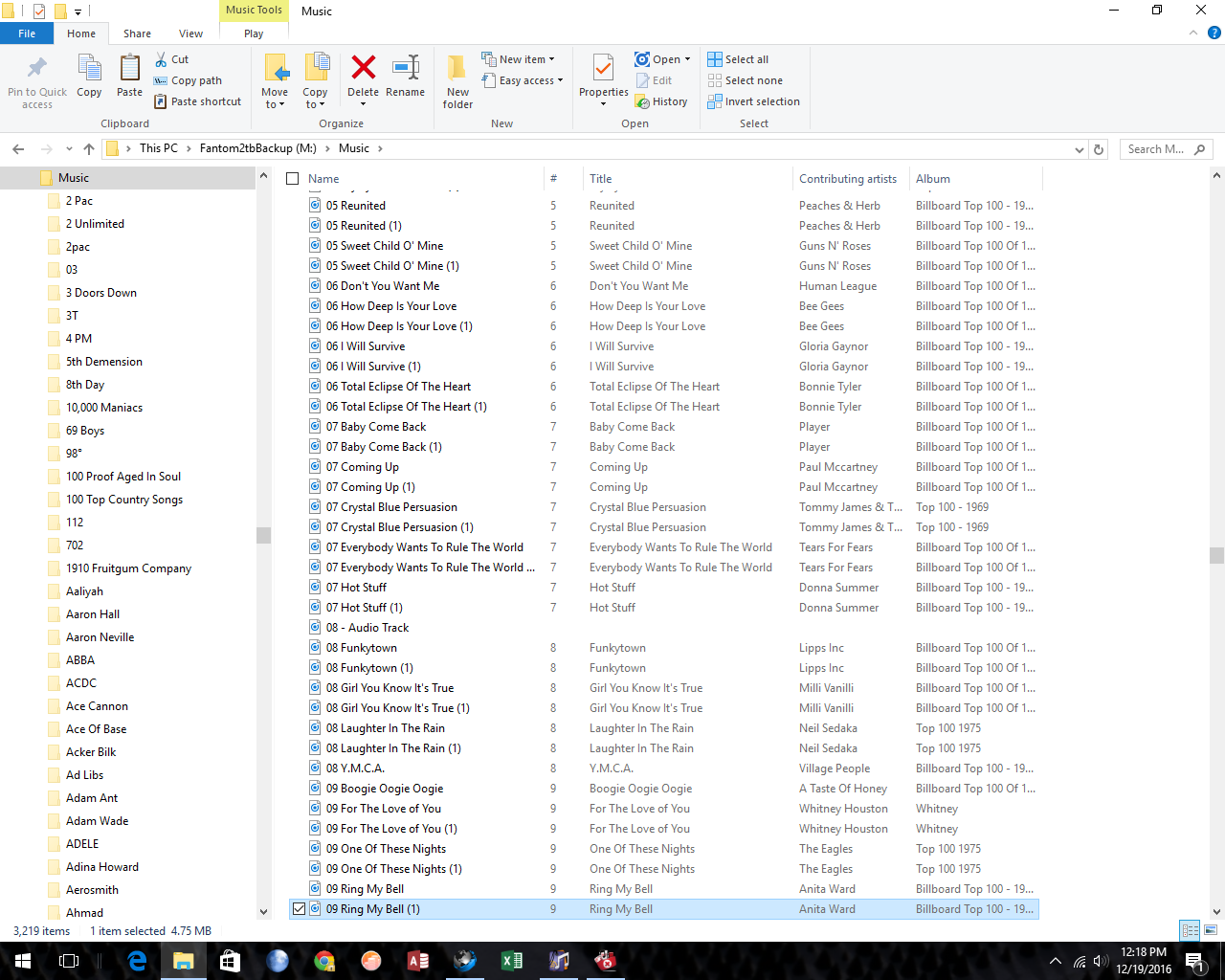Expand the Move to dropdown
This screenshot has height=980, width=1225.
275,104
